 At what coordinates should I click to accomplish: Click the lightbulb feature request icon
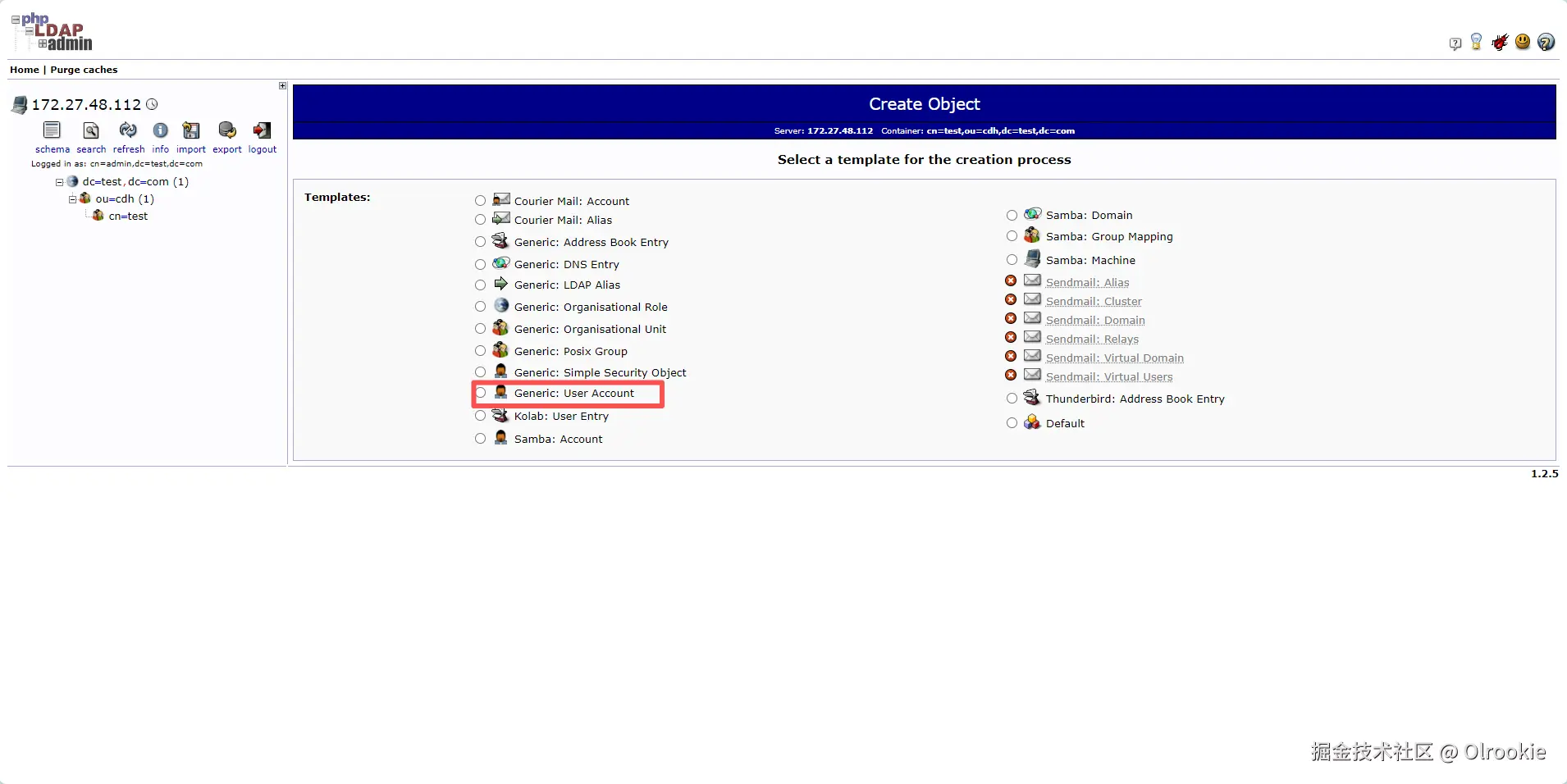1477,42
